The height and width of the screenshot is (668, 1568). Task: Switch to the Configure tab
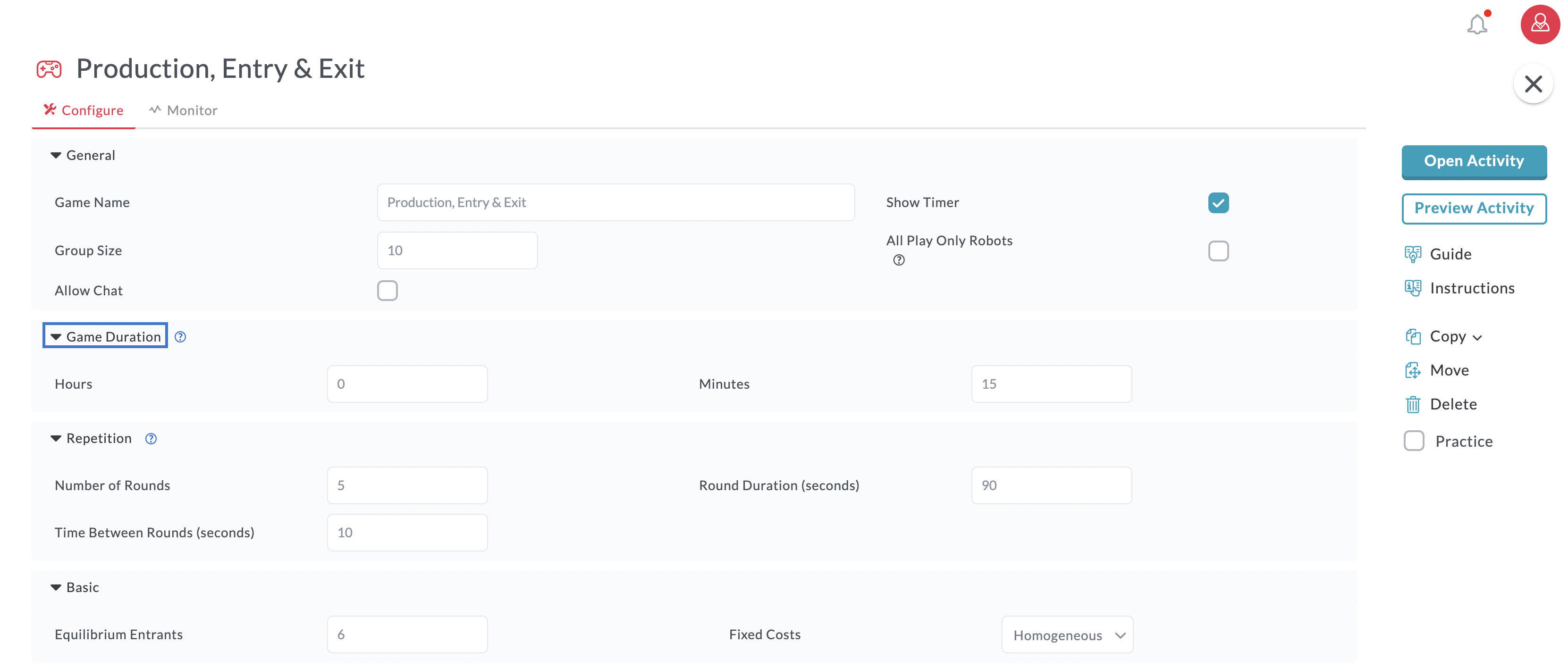(84, 110)
